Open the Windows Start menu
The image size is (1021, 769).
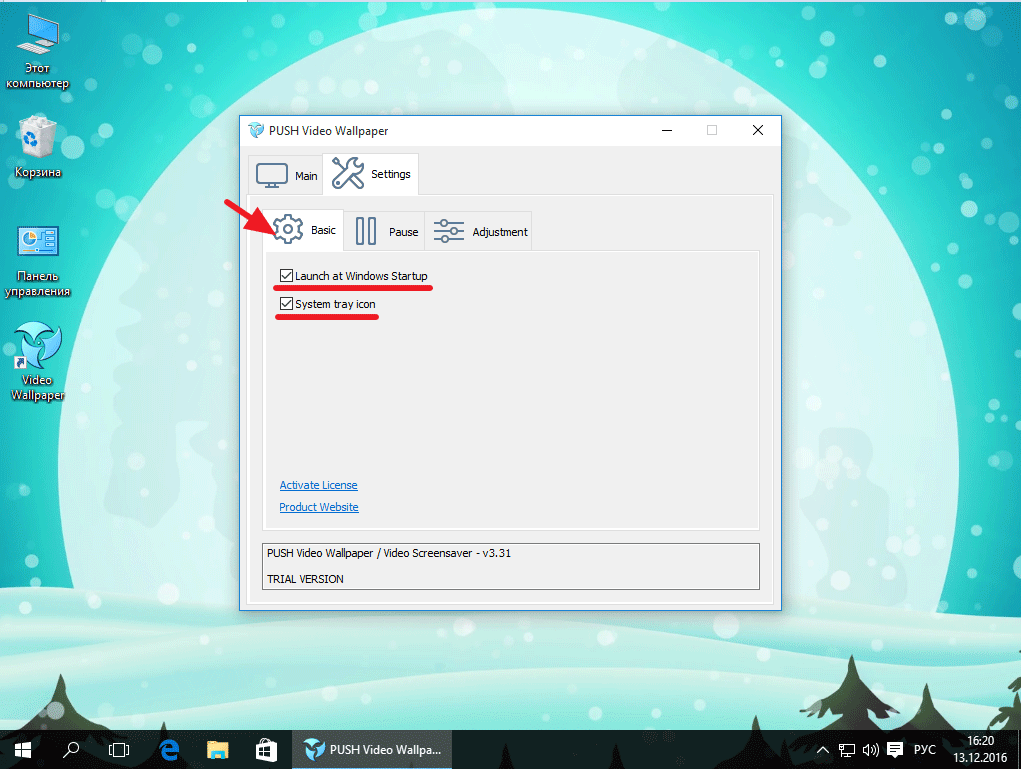(x=22, y=749)
